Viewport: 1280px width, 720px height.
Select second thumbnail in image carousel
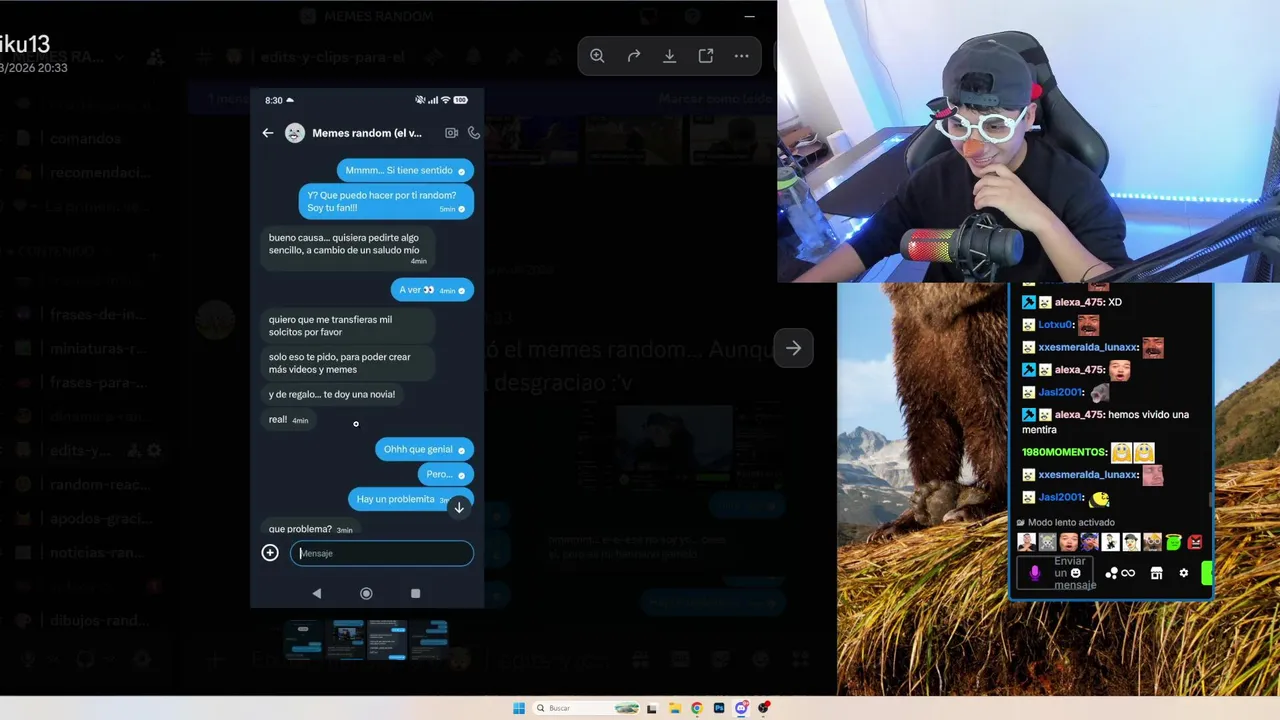(x=346, y=640)
